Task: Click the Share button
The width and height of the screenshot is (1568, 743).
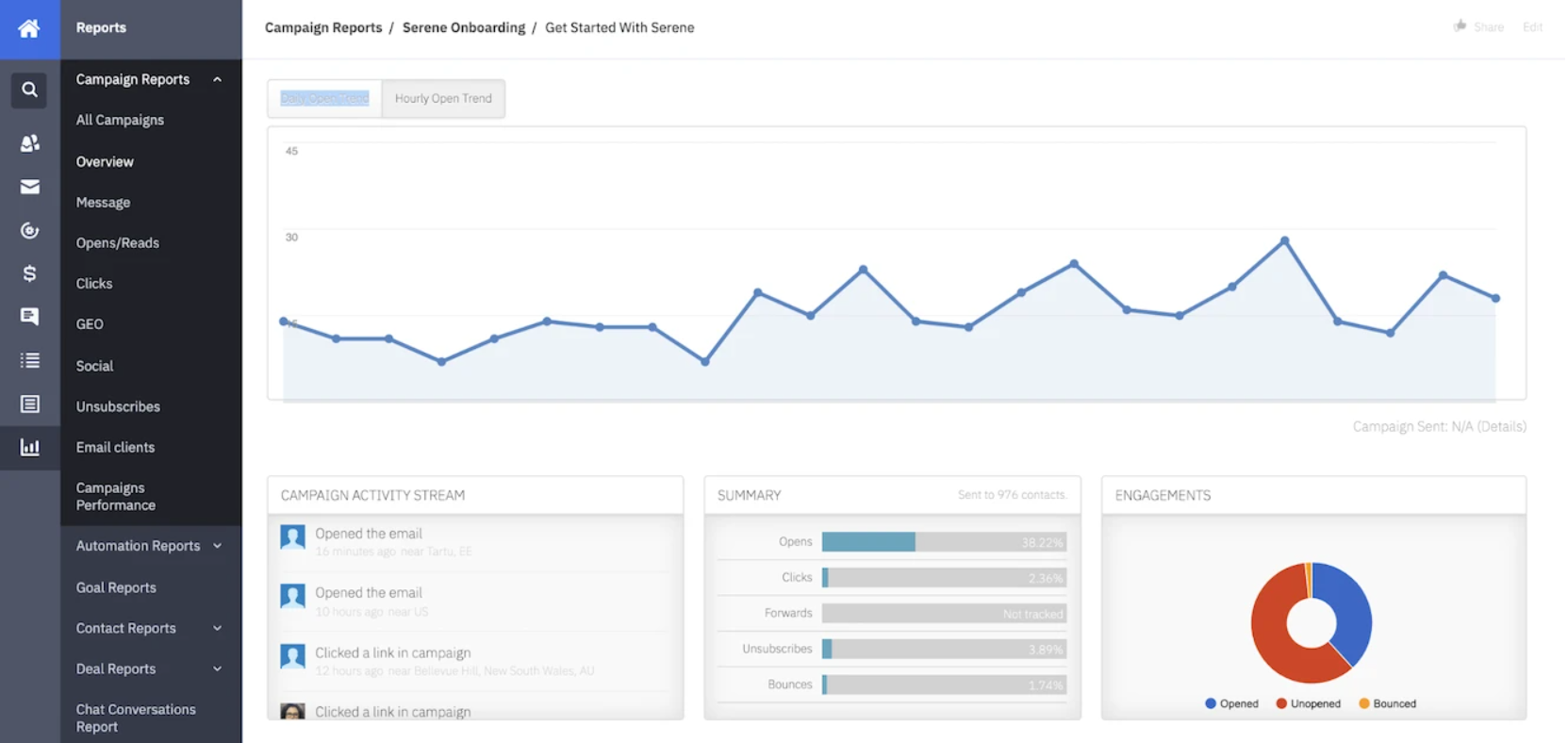Action: point(1479,27)
